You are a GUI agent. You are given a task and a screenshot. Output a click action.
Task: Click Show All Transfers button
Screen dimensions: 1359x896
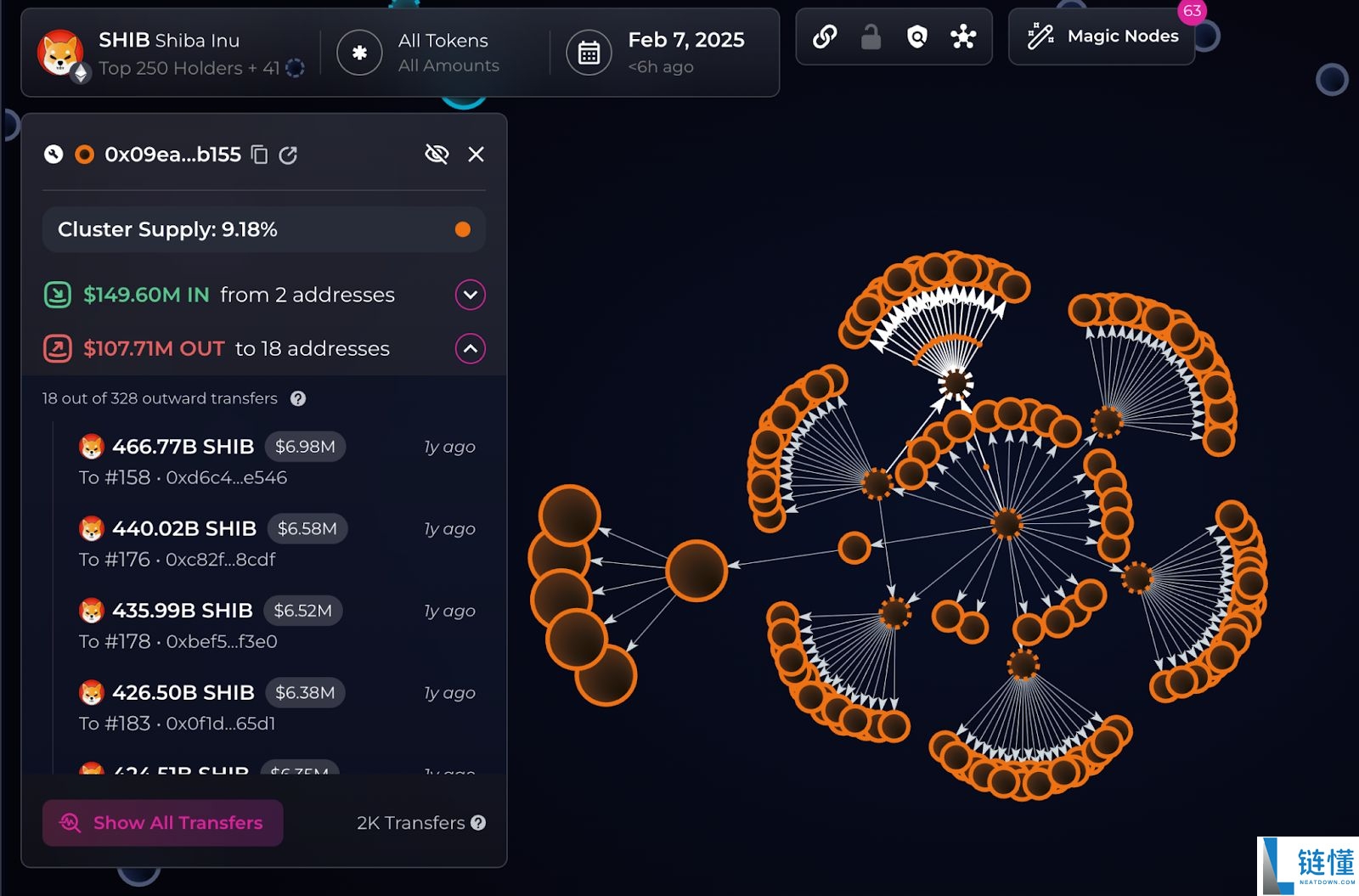pos(162,822)
